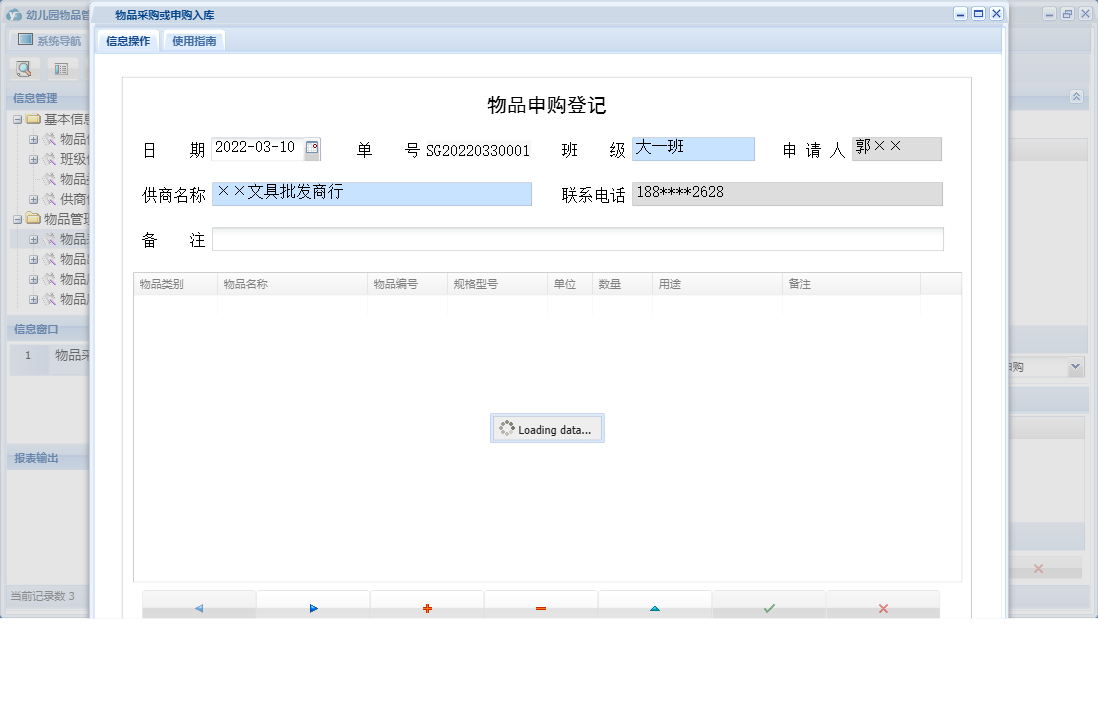Viewport: 1098px width, 715px height.
Task: Click the red X cancel icon
Action: (x=883, y=607)
